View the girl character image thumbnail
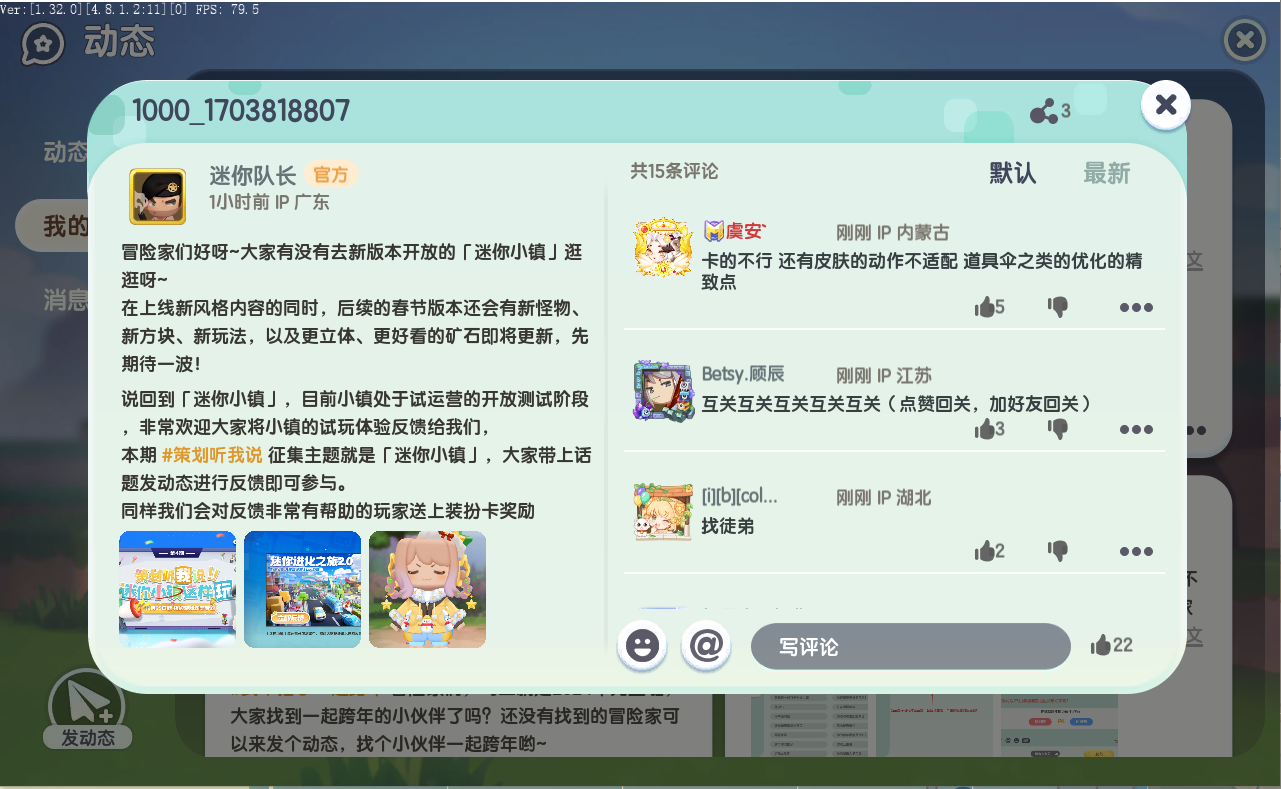 427,589
